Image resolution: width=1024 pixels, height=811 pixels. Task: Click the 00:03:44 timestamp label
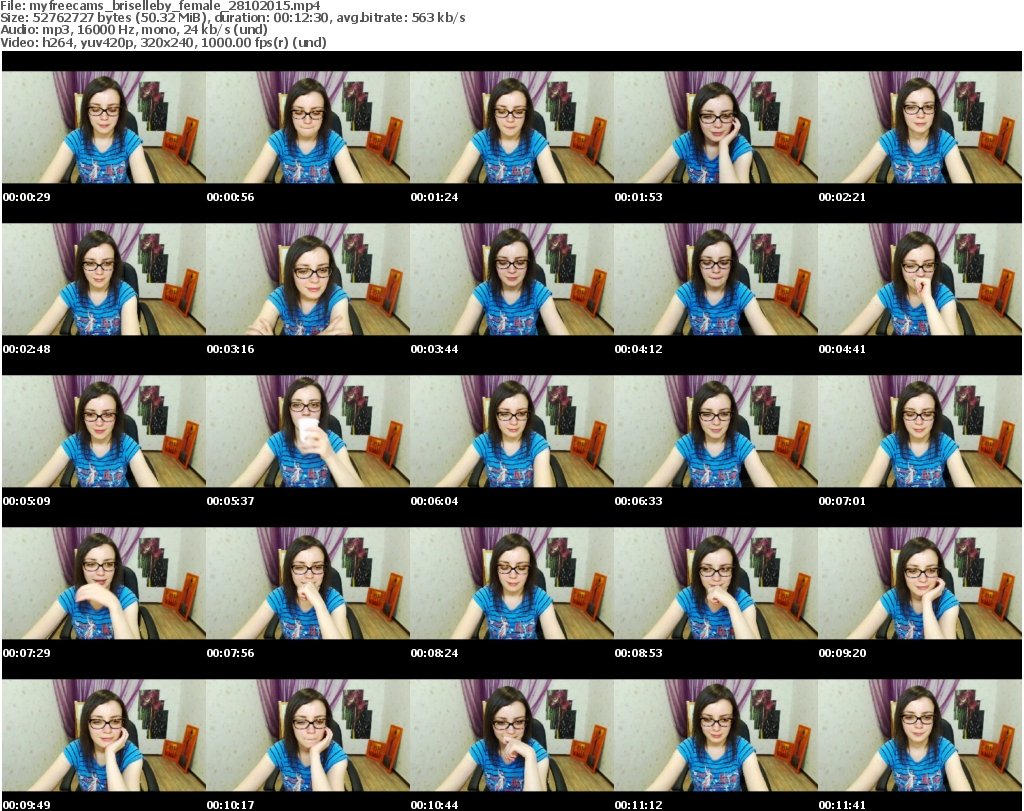pos(434,349)
